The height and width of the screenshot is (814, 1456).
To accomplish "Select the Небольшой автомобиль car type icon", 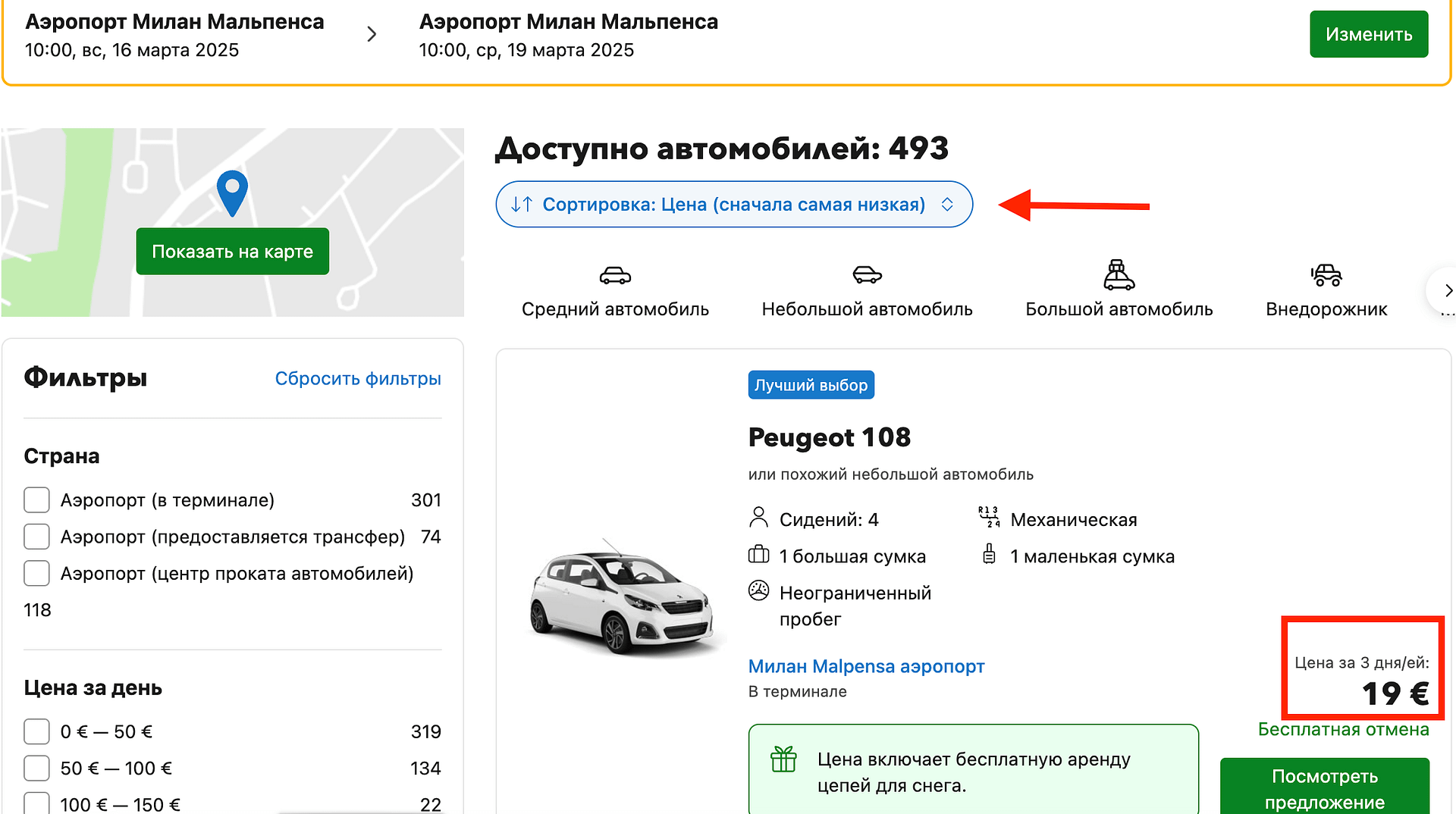I will coord(867,276).
